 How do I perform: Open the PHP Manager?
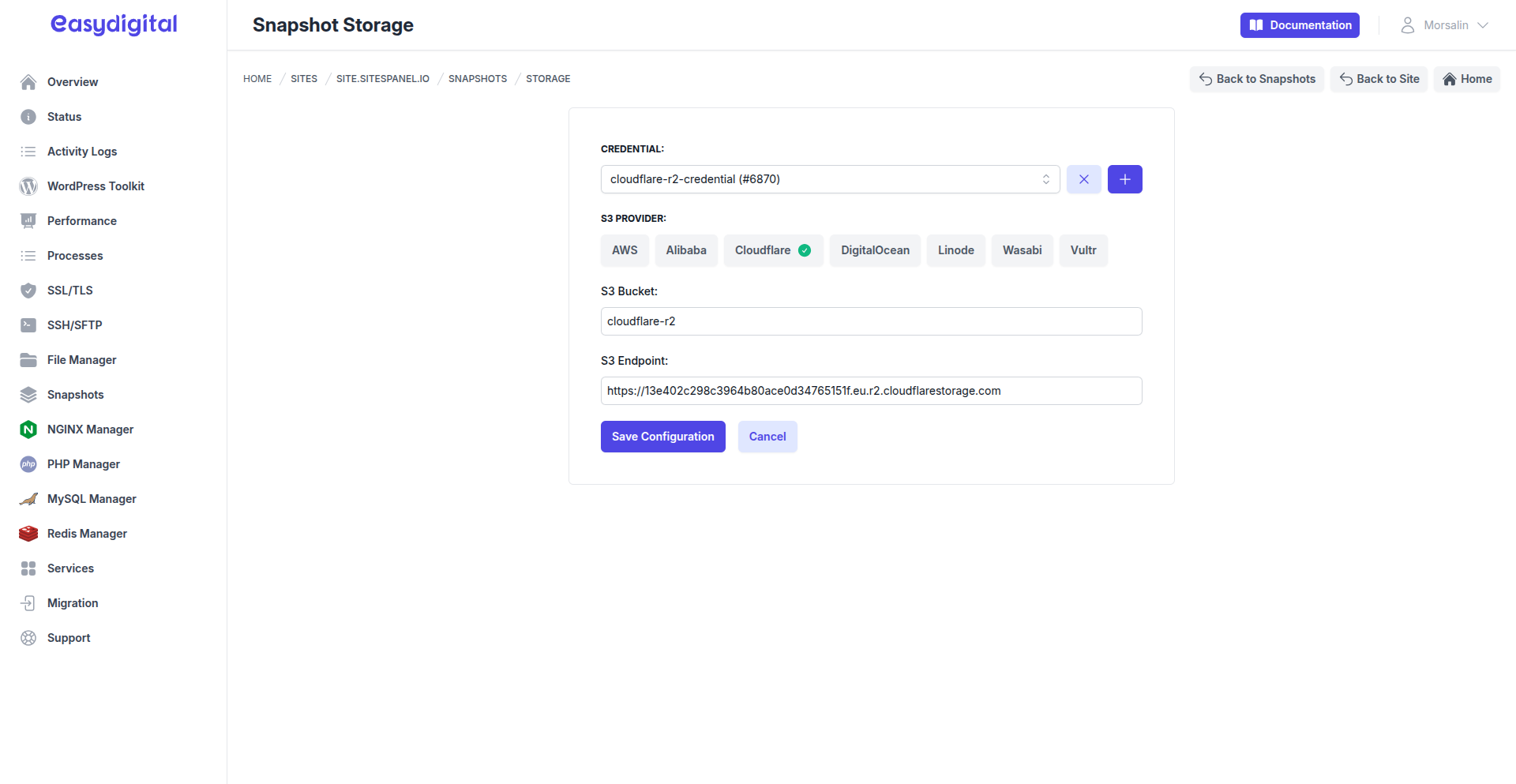(x=28, y=463)
